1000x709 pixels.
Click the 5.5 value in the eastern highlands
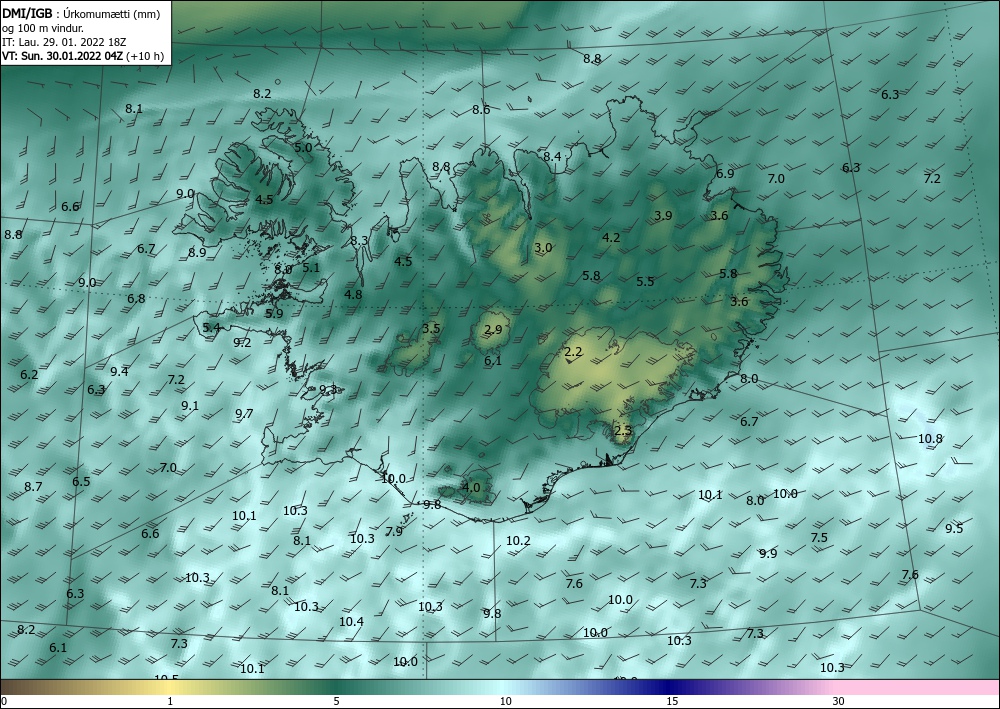(645, 281)
